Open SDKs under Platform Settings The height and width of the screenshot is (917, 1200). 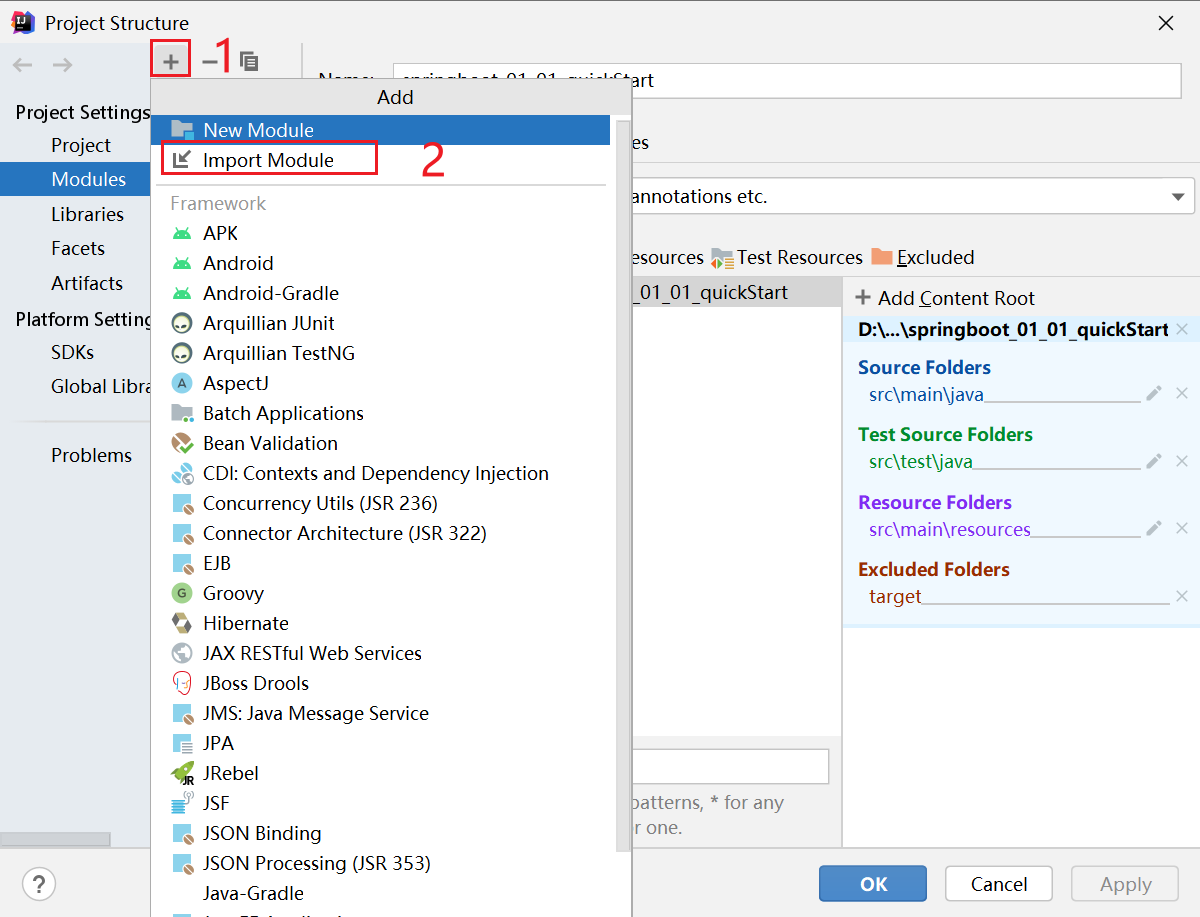click(75, 352)
